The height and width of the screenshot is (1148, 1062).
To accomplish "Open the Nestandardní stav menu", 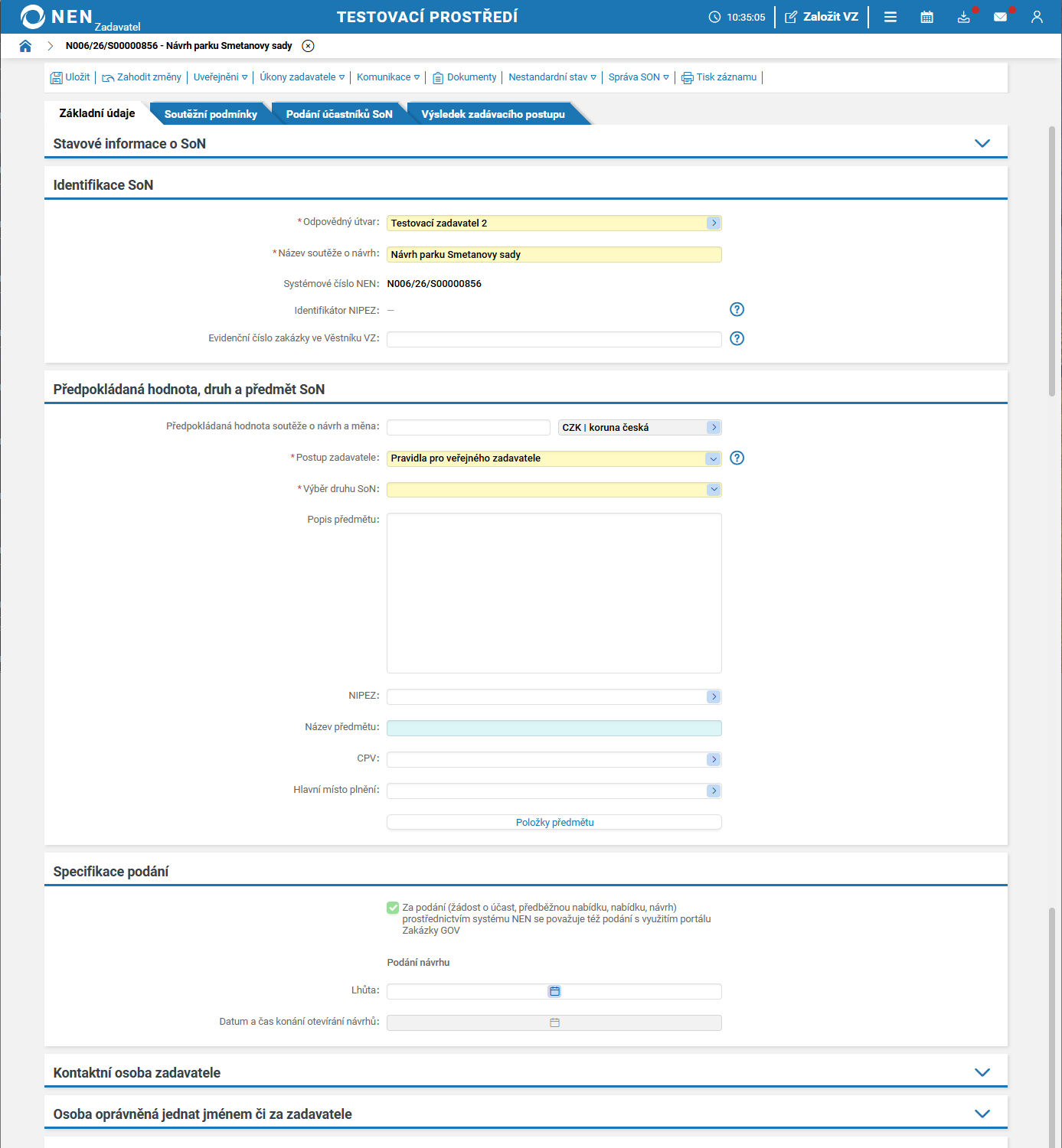I will pyautogui.click(x=552, y=77).
